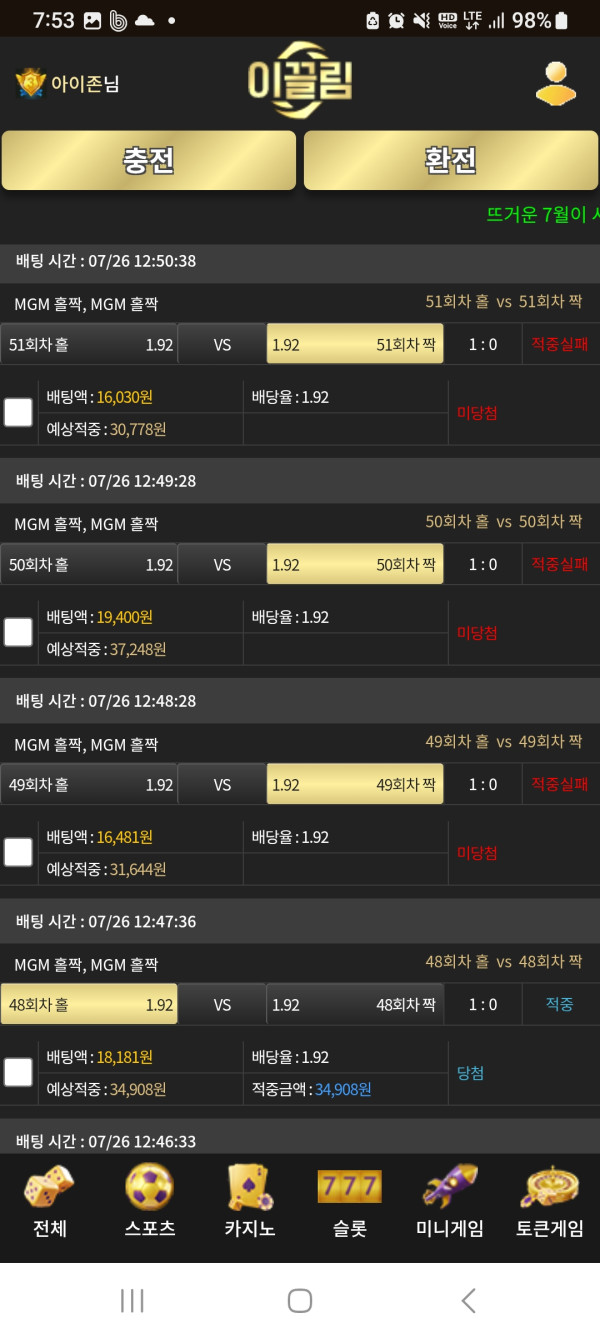Open the 토큰게임 roulette icon

pyautogui.click(x=549, y=1186)
